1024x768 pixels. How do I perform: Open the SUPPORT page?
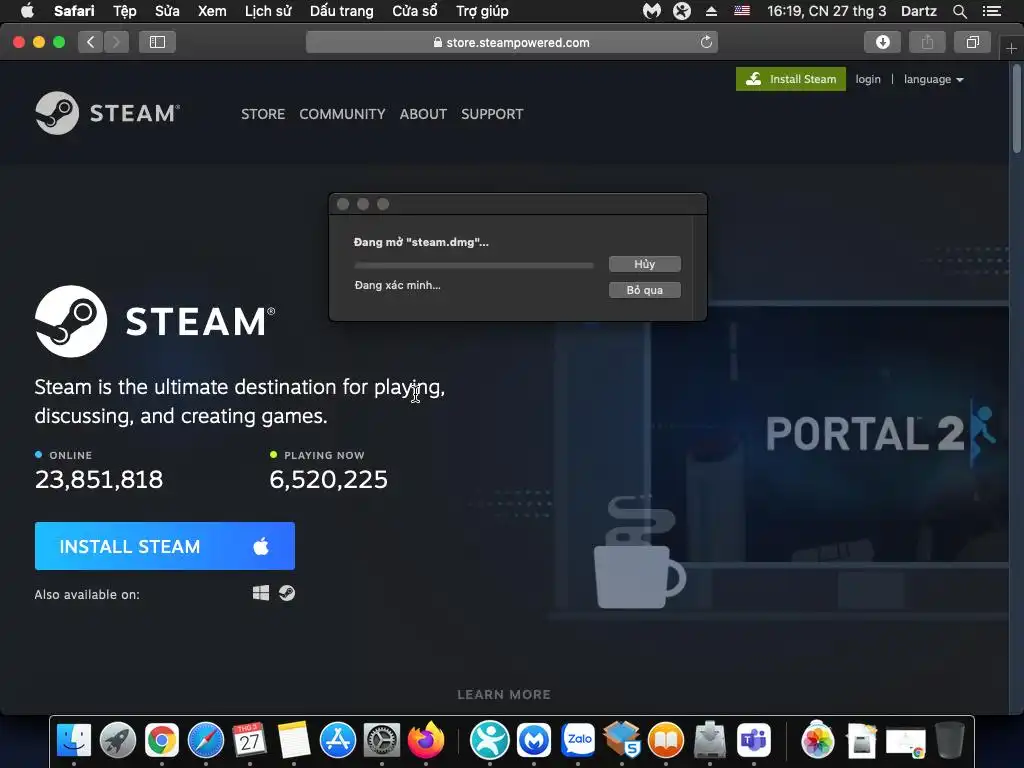pyautogui.click(x=492, y=114)
